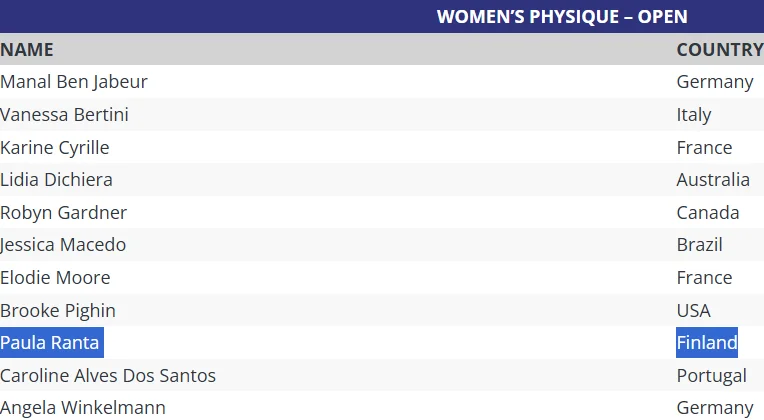The height and width of the screenshot is (420, 764).
Task: Click the Women's Physique – Open heading
Action: click(561, 17)
